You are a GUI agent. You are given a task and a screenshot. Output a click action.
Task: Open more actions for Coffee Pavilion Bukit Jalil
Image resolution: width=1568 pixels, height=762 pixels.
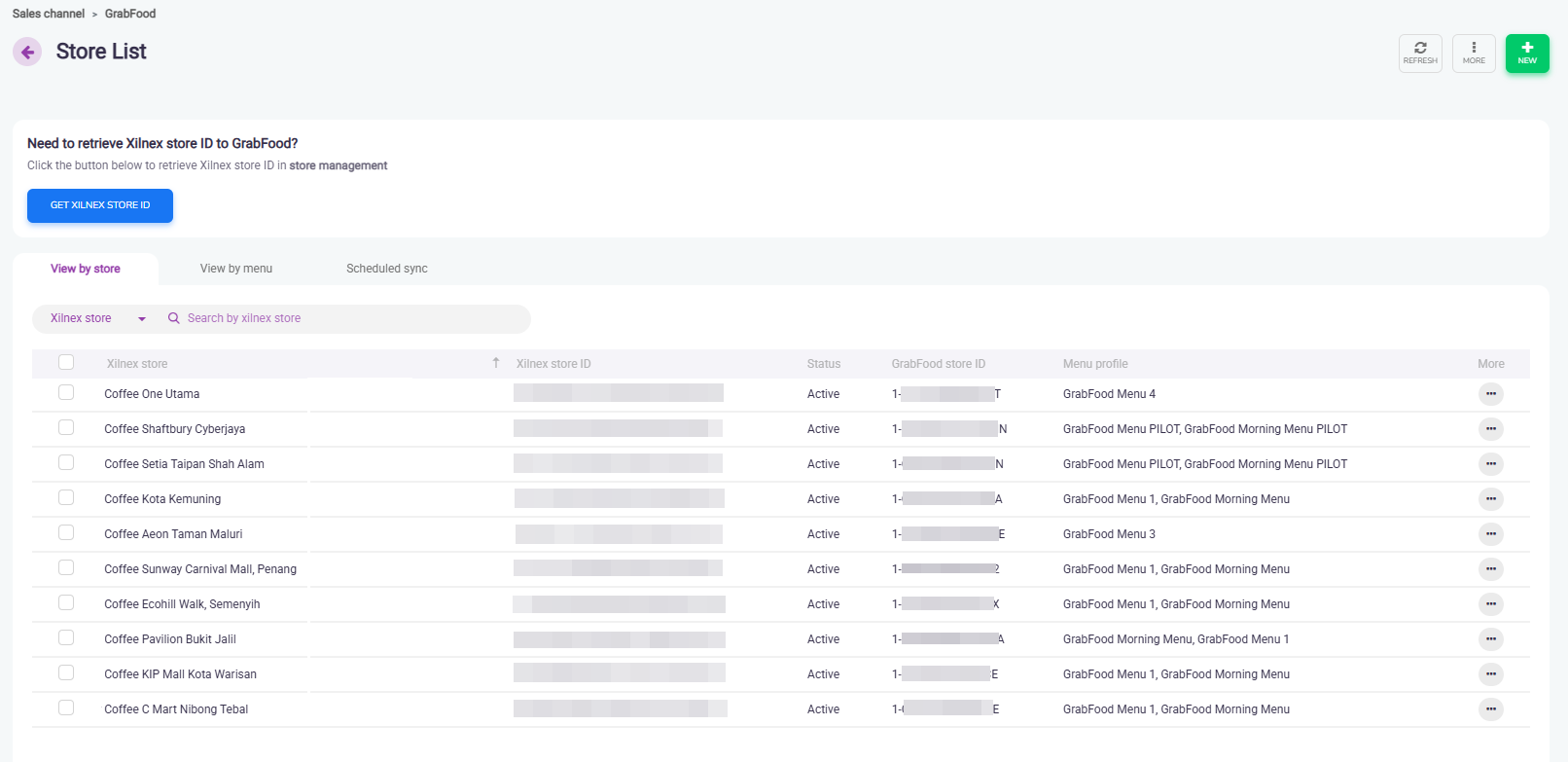point(1490,639)
